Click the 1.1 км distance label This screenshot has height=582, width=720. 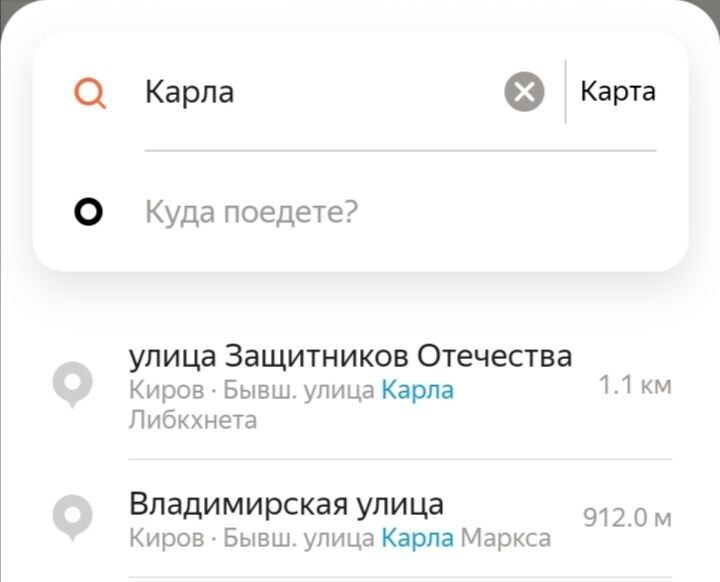(x=634, y=385)
